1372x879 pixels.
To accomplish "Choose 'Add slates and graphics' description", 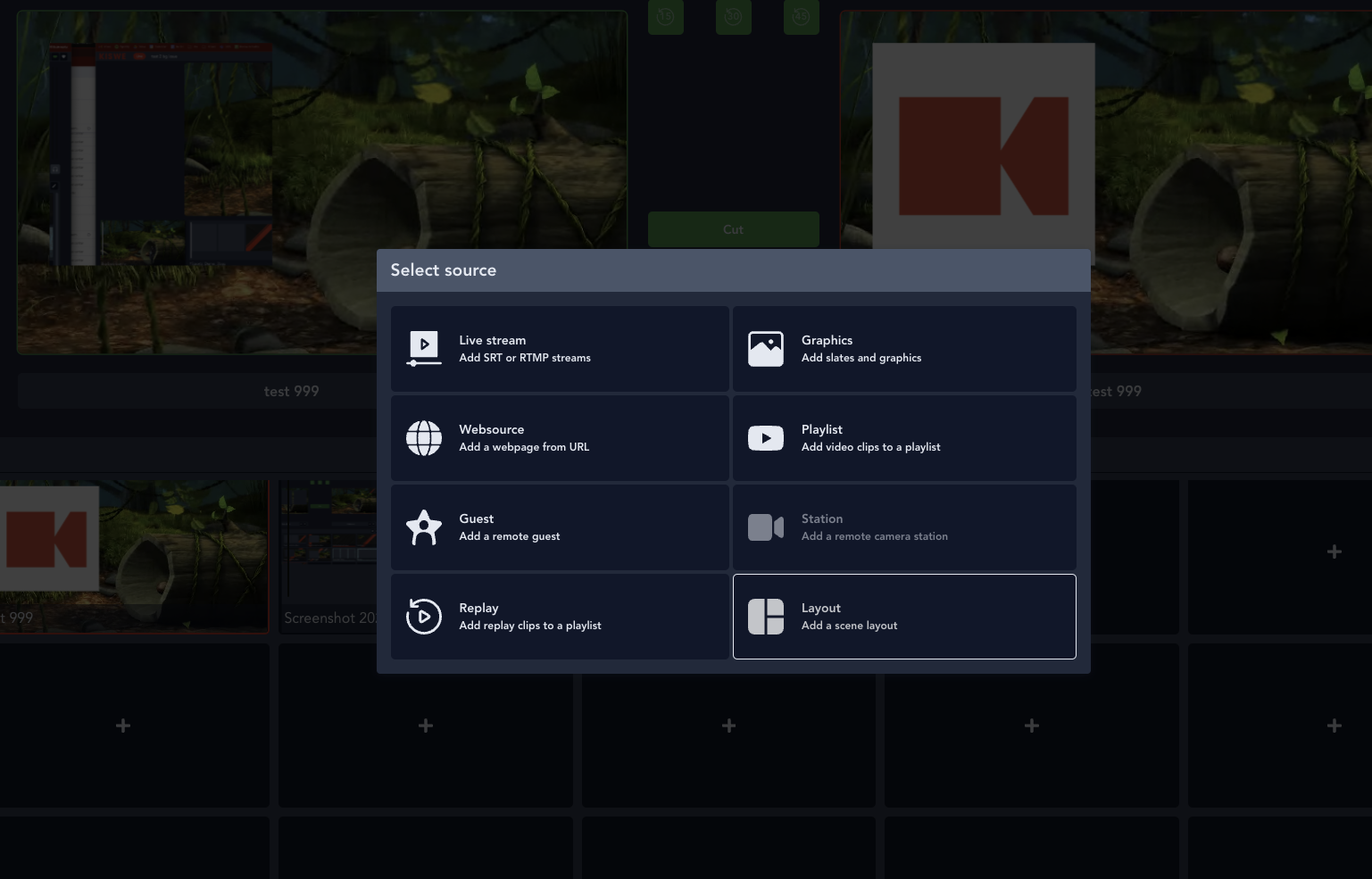I will click(x=861, y=358).
